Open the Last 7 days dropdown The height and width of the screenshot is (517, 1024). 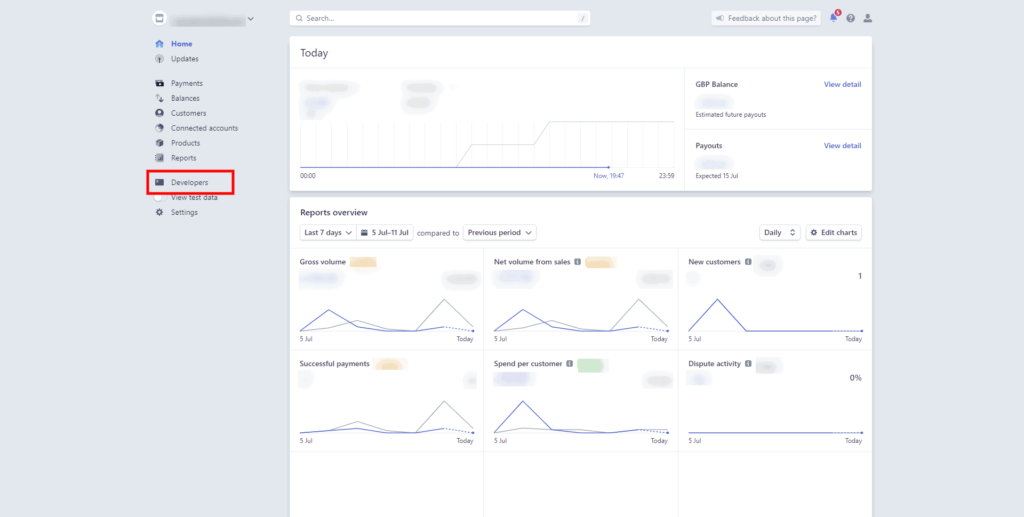coord(327,233)
